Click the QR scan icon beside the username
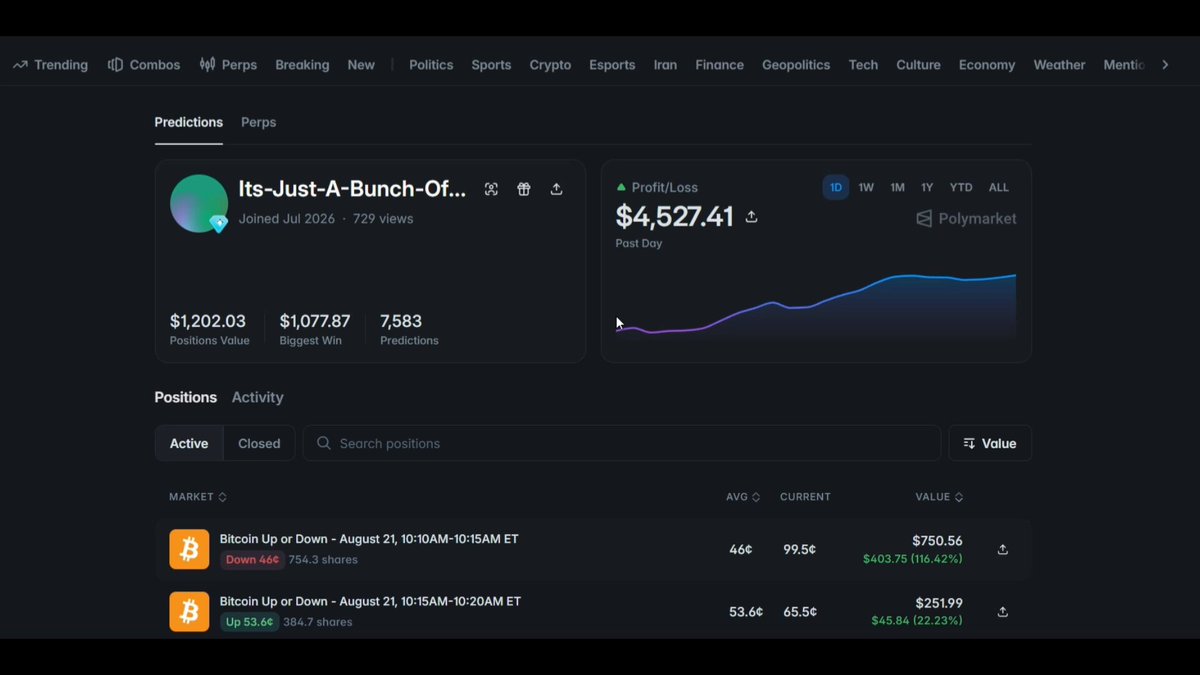 tap(491, 189)
